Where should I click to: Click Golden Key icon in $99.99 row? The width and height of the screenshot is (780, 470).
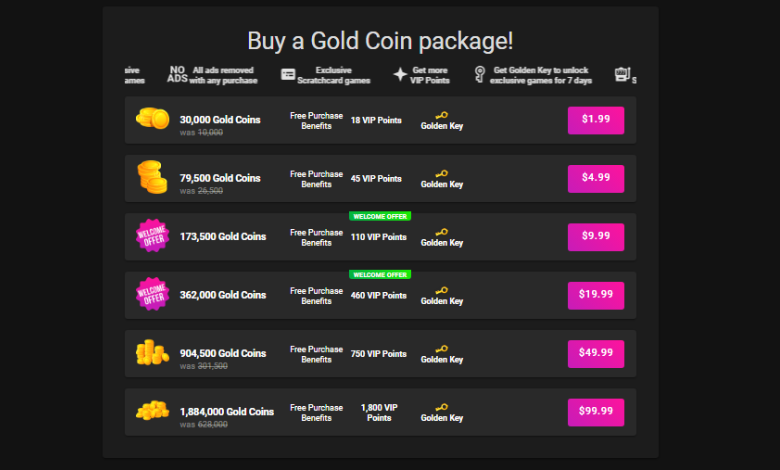point(441,407)
